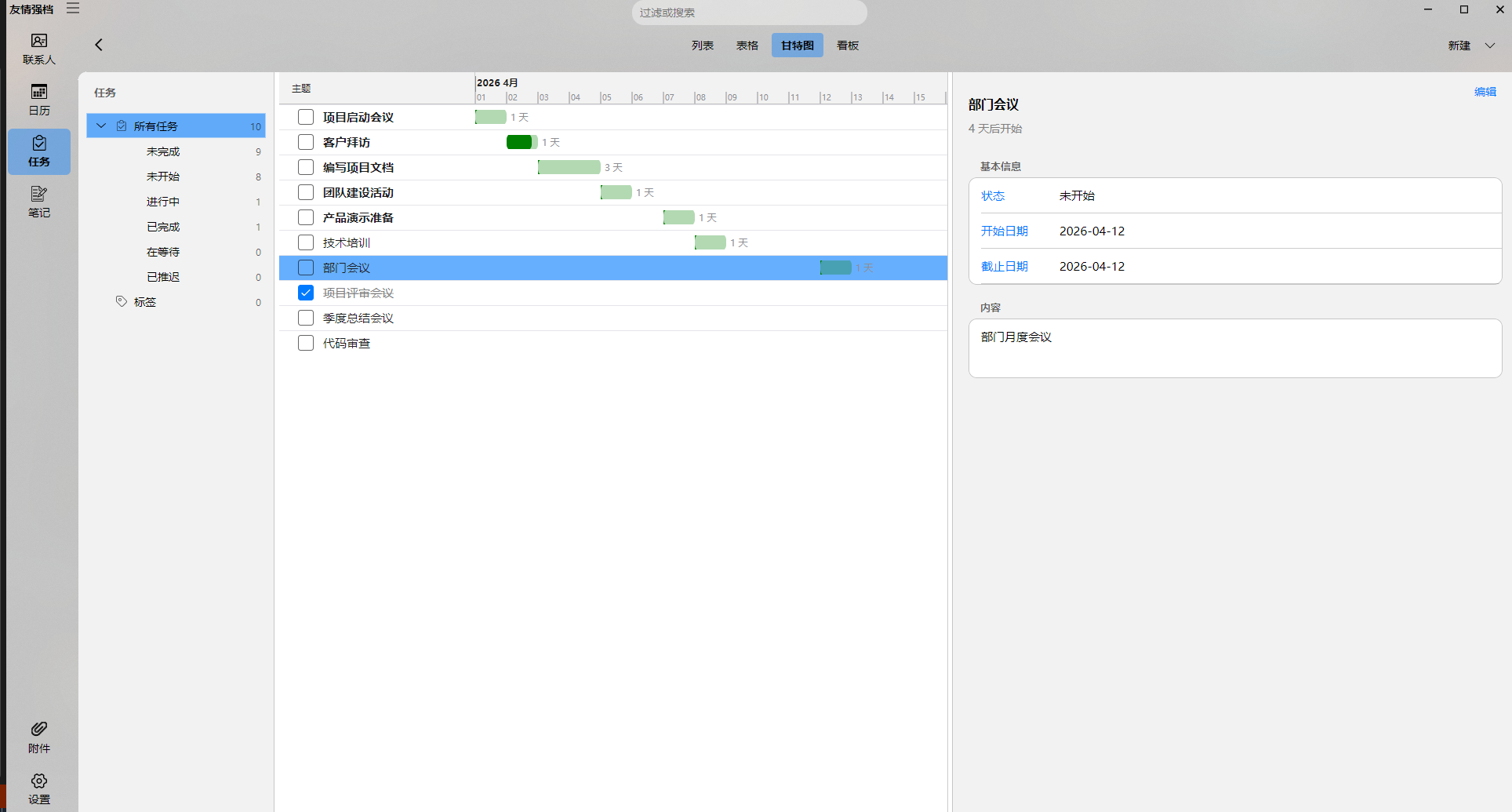Uncheck the 项目评审会议 task checkbox

(x=306, y=293)
